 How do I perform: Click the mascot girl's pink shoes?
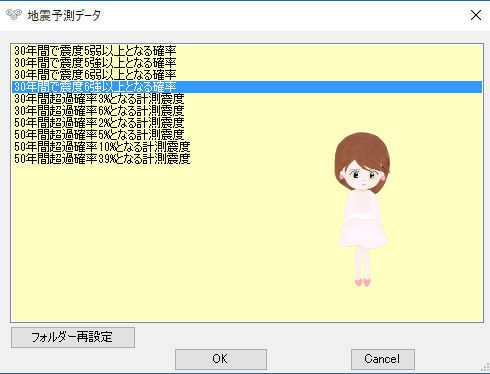(x=363, y=282)
